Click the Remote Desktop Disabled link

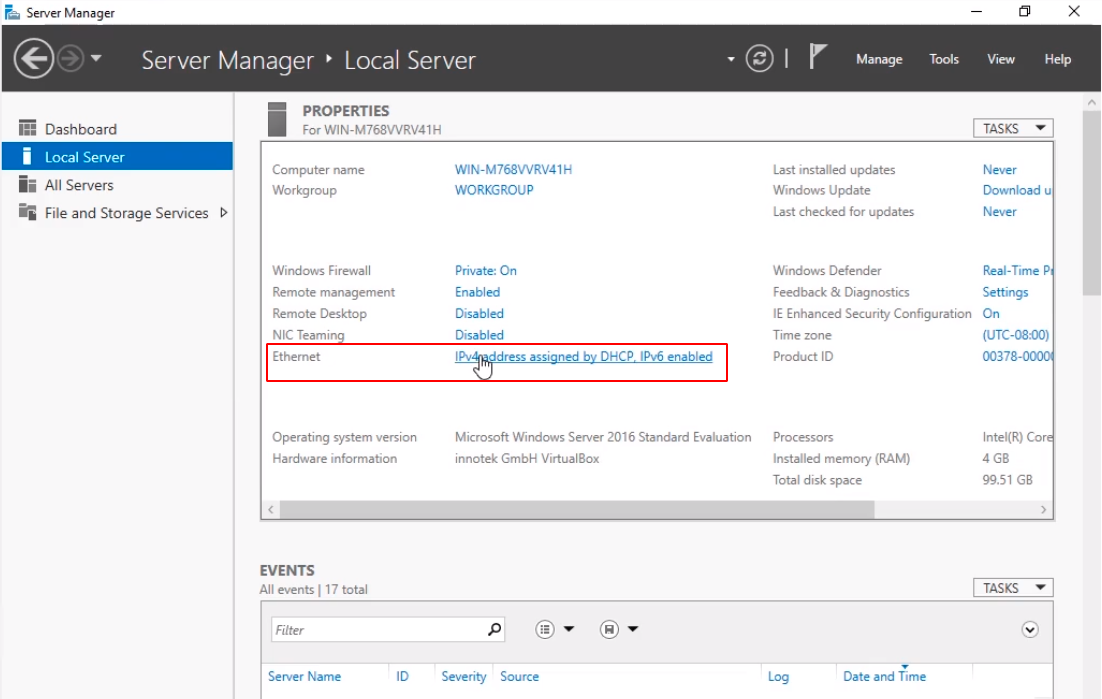479,313
